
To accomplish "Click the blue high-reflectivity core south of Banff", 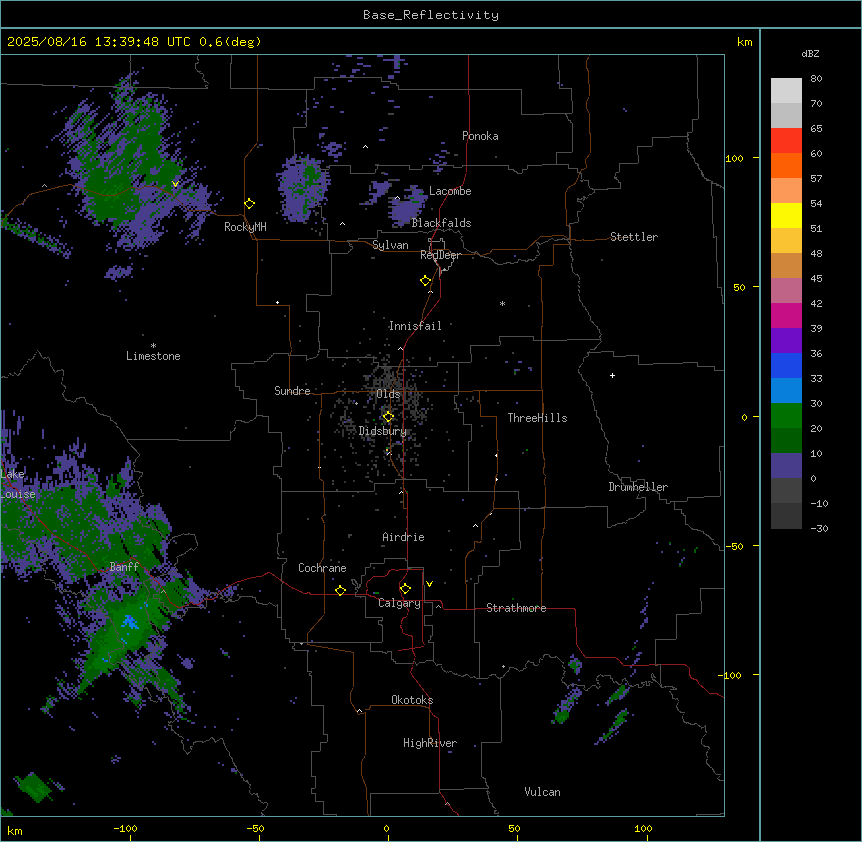I will (130, 622).
